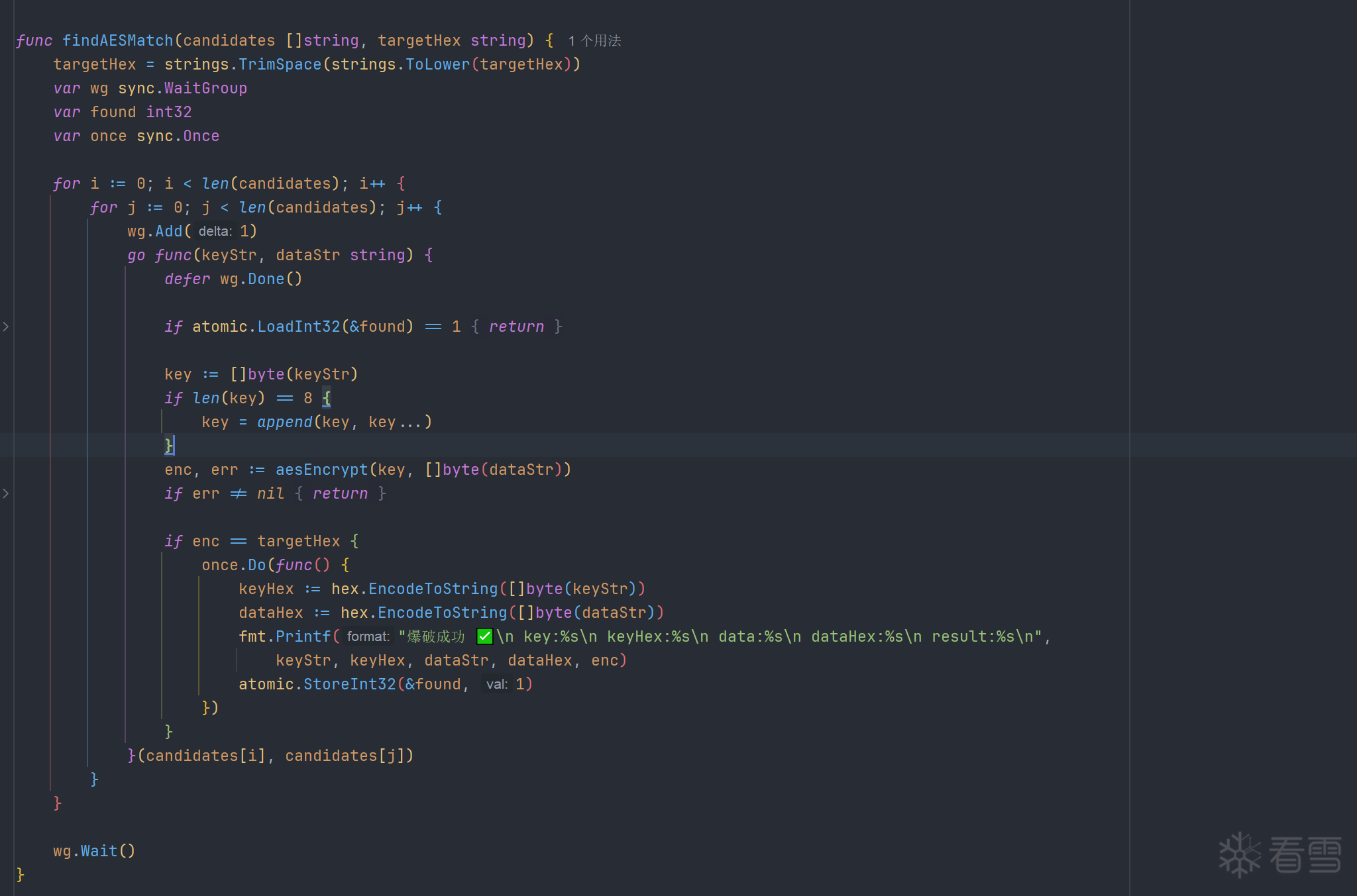1357x896 pixels.
Task: Expand the folded atomic.LoadInt32 return block
Action: click(x=5, y=326)
